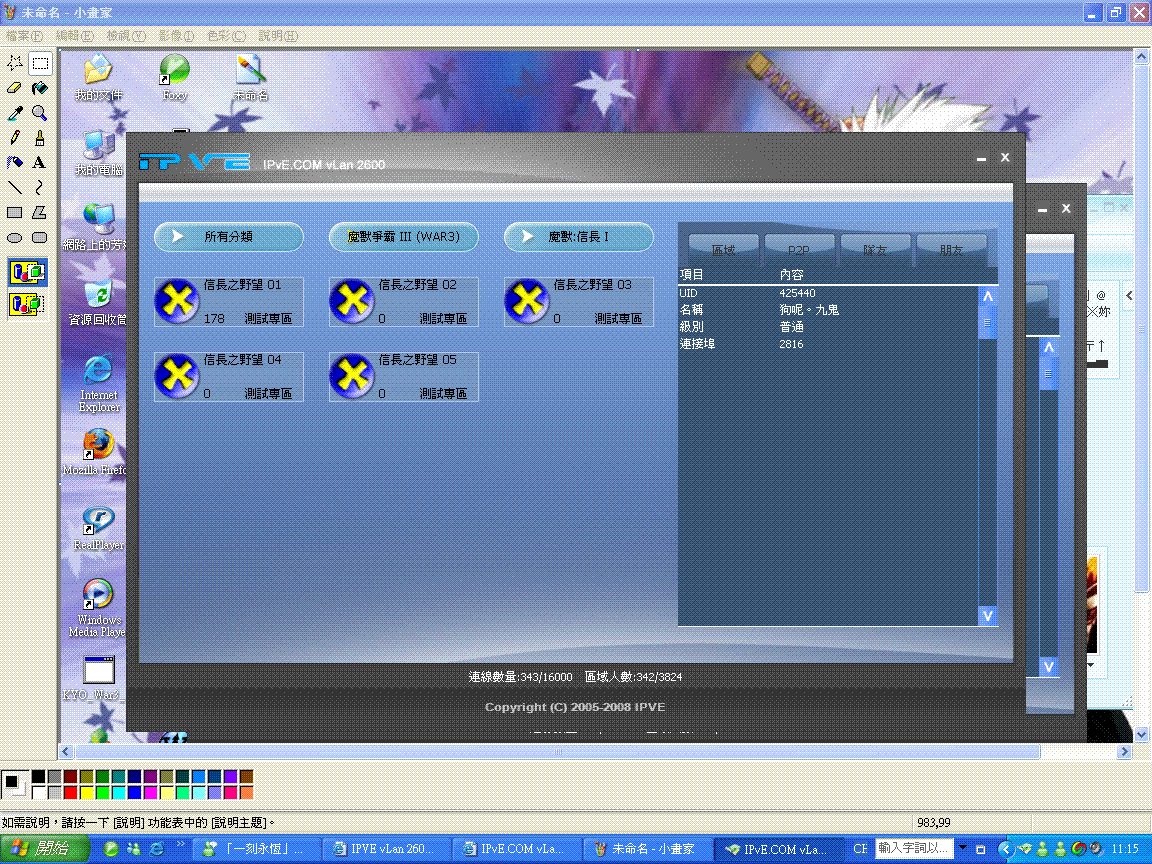Switch to the 朋友 tab
This screenshot has height=864, width=1152.
tap(951, 250)
